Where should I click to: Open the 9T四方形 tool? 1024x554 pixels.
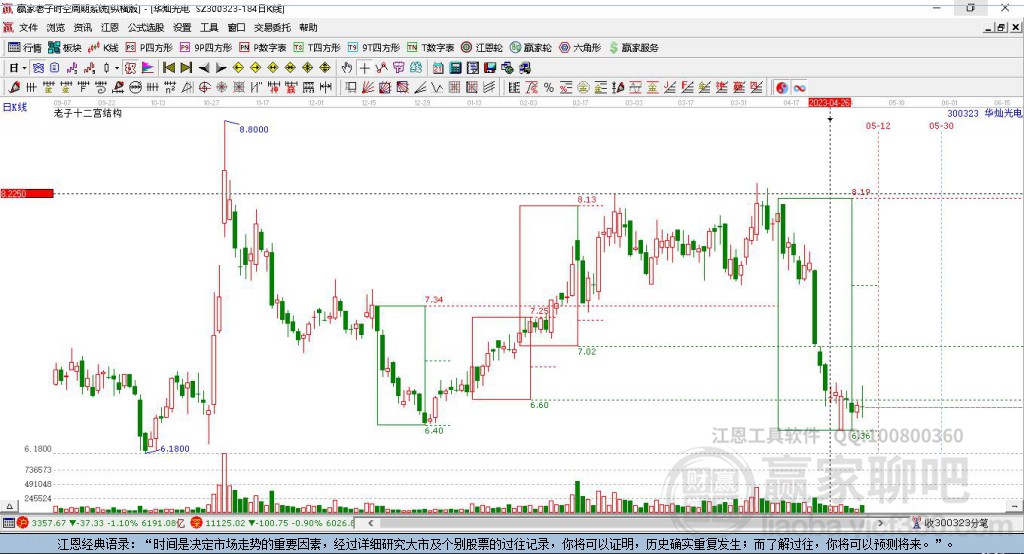click(374, 47)
